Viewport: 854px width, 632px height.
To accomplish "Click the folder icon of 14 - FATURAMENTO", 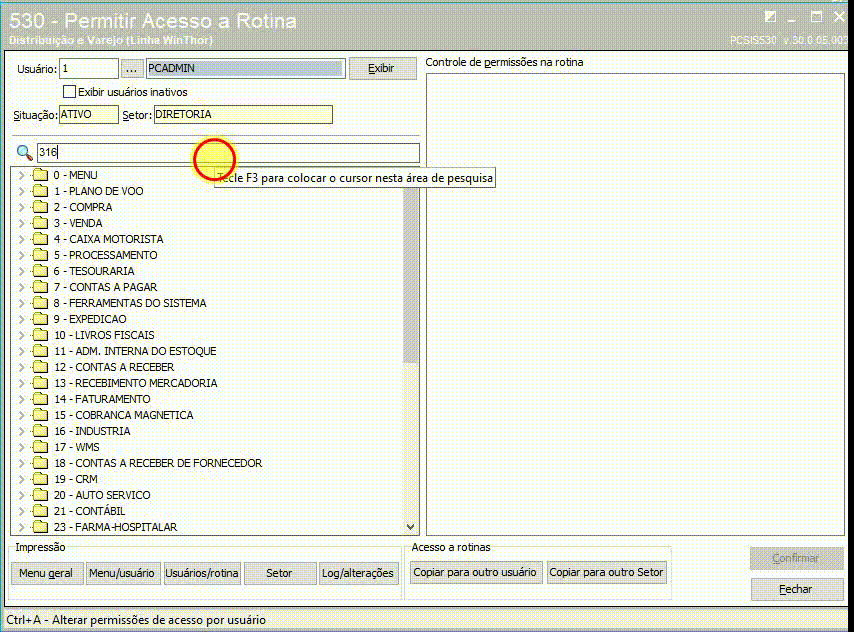I will pyautogui.click(x=40, y=399).
